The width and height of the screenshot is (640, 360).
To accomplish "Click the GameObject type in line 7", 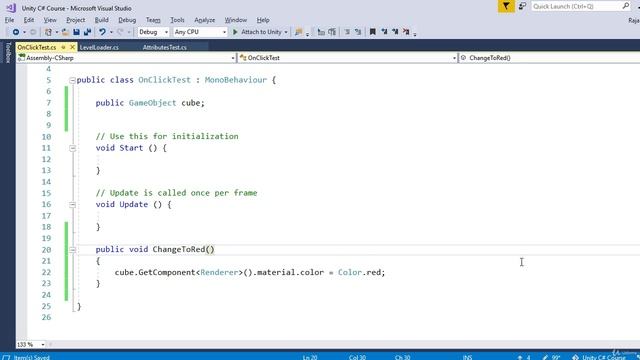I will coord(153,103).
